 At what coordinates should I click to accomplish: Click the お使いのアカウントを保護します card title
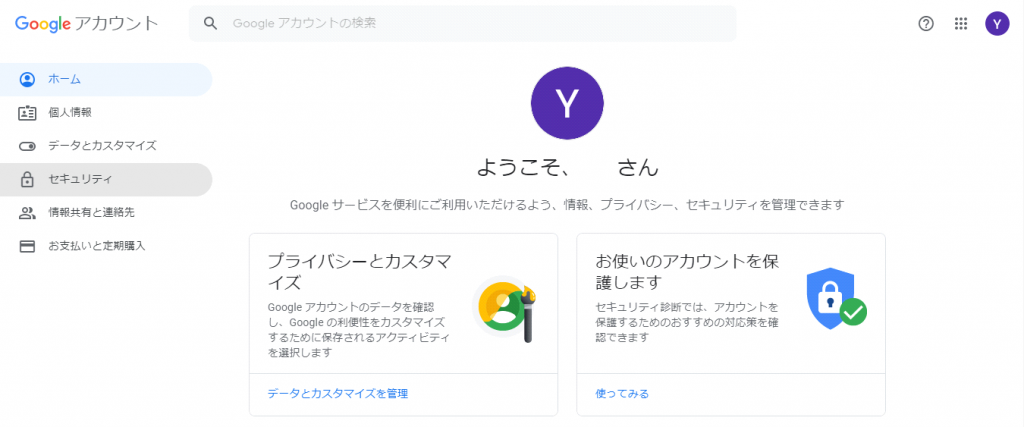[687, 272]
